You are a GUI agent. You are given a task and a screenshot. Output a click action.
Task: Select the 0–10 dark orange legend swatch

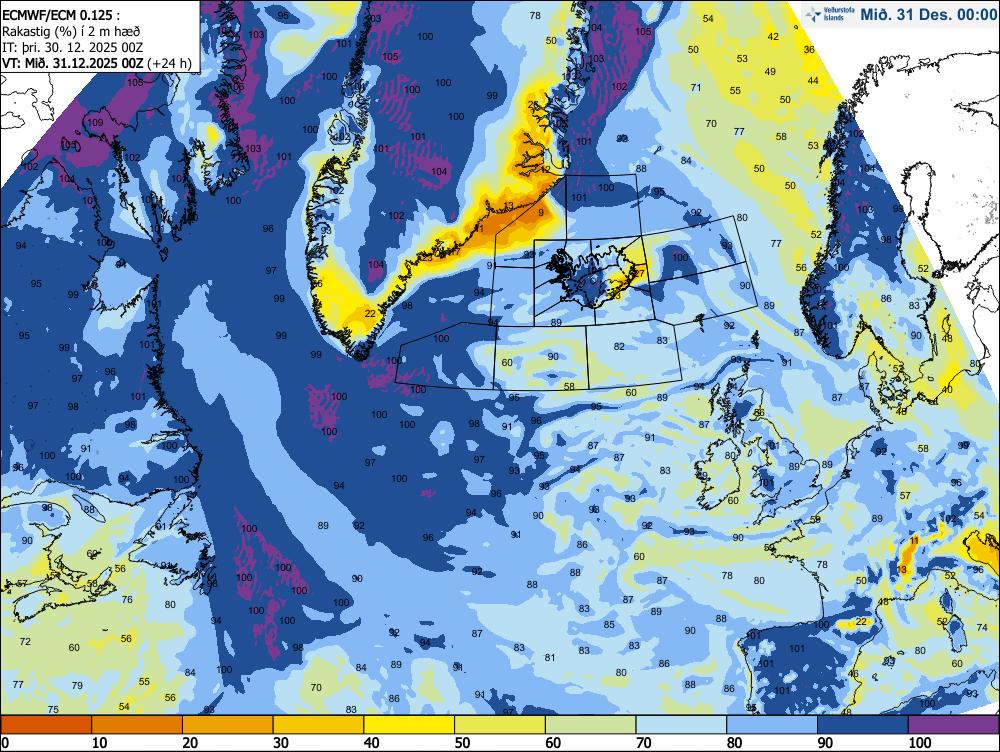(x=47, y=724)
